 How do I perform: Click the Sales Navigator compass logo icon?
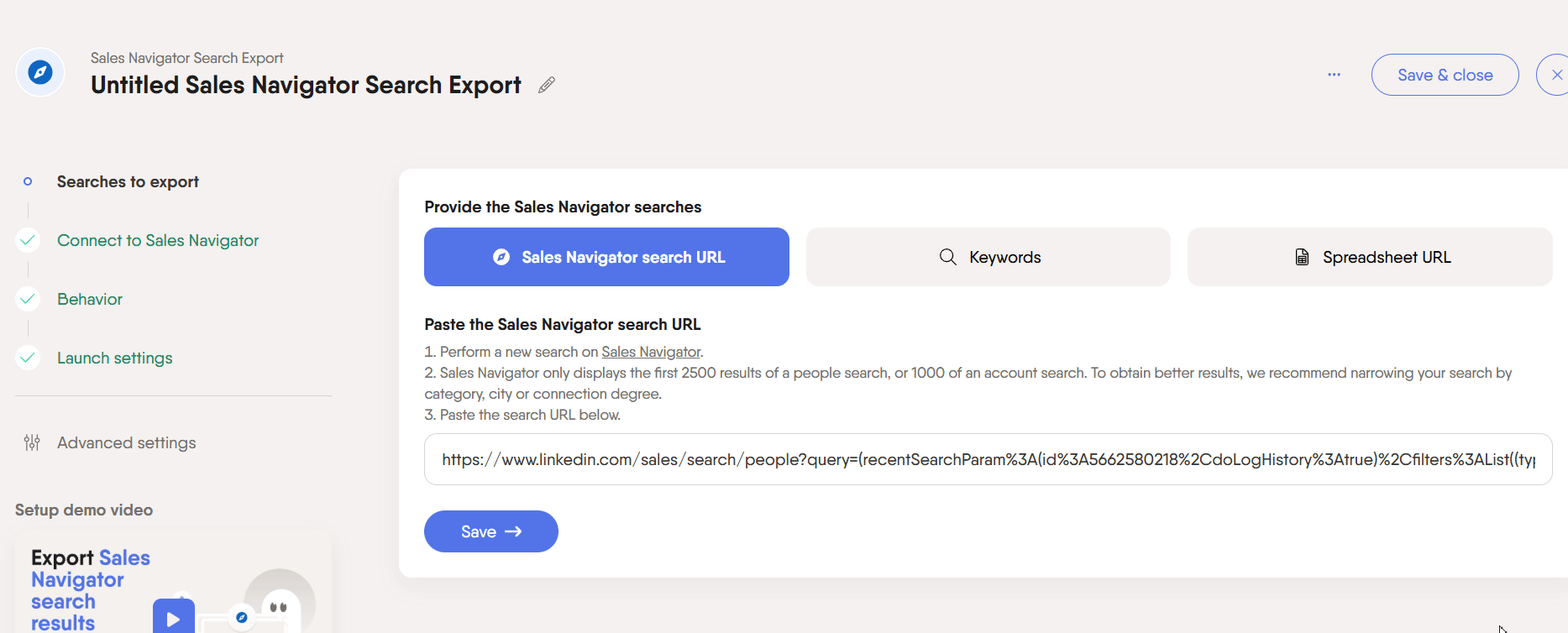coord(40,72)
